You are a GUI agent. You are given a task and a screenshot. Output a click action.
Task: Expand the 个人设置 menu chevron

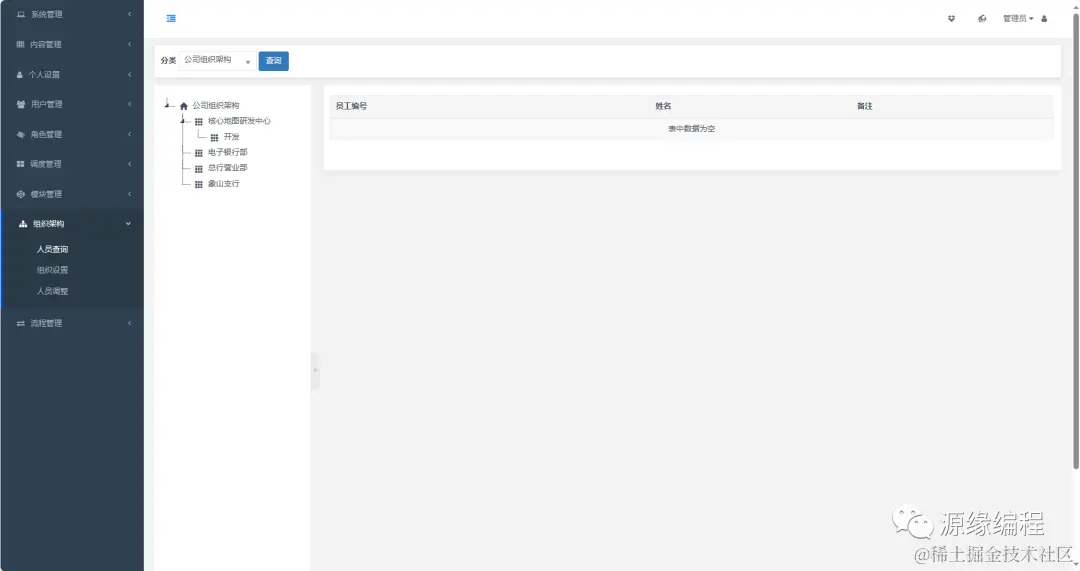pos(129,74)
